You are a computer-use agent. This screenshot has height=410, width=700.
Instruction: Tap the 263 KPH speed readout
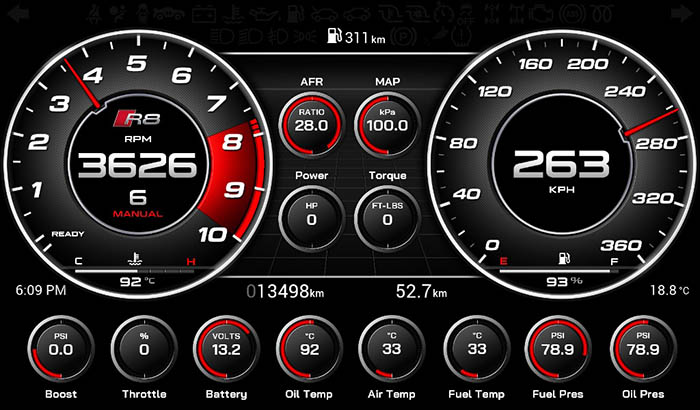pyautogui.click(x=561, y=164)
